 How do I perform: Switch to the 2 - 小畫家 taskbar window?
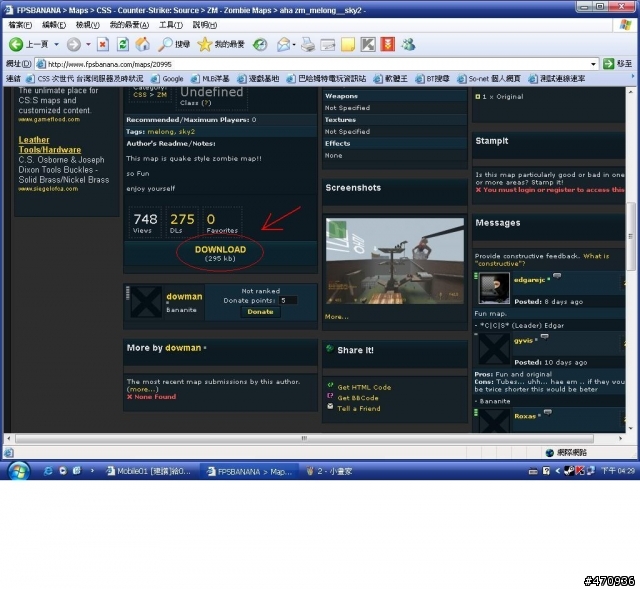pos(330,471)
